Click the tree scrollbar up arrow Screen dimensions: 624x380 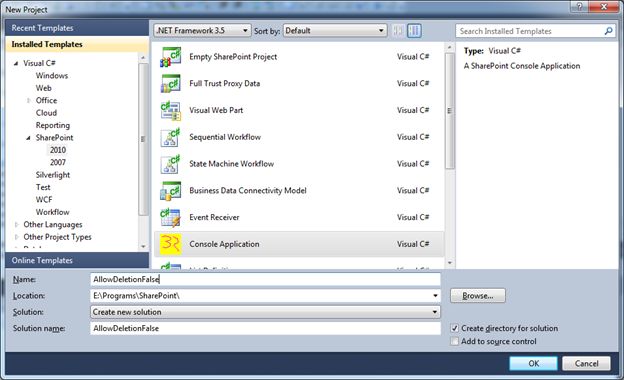(143, 58)
